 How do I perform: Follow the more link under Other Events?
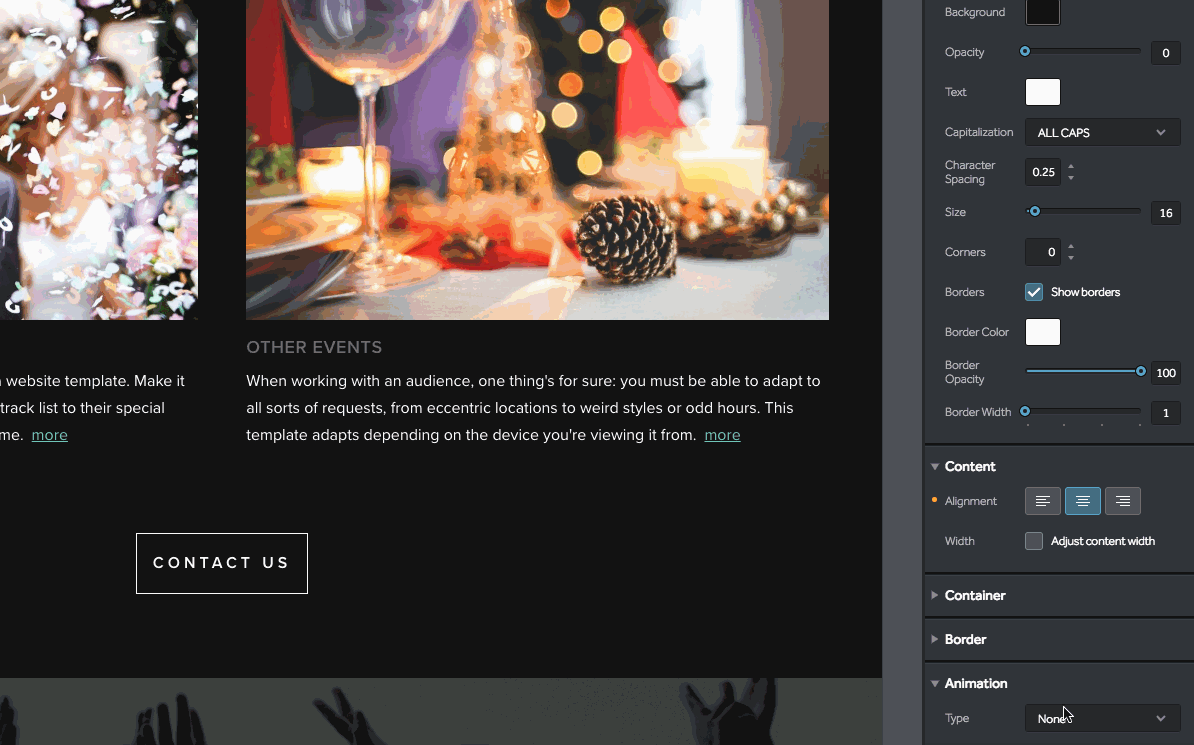tap(722, 435)
